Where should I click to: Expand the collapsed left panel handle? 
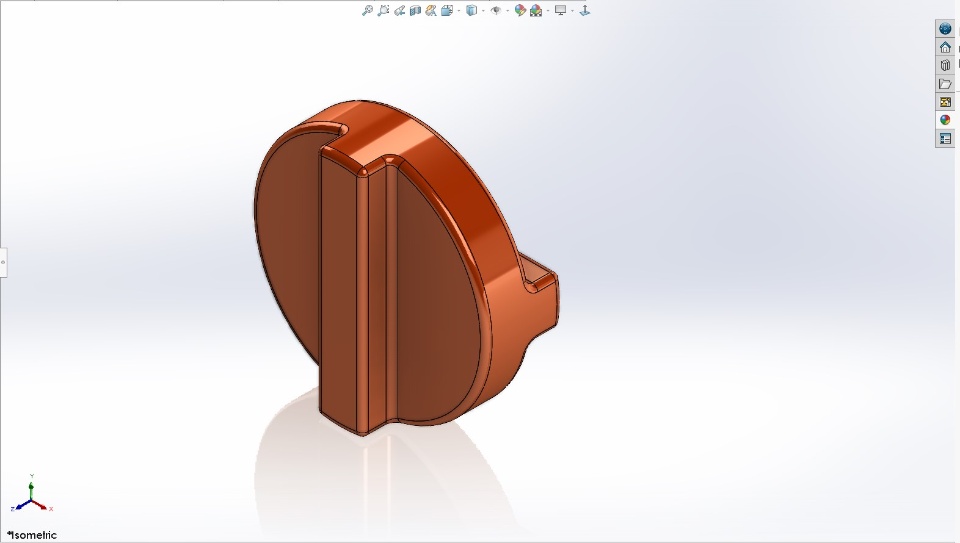[3, 263]
